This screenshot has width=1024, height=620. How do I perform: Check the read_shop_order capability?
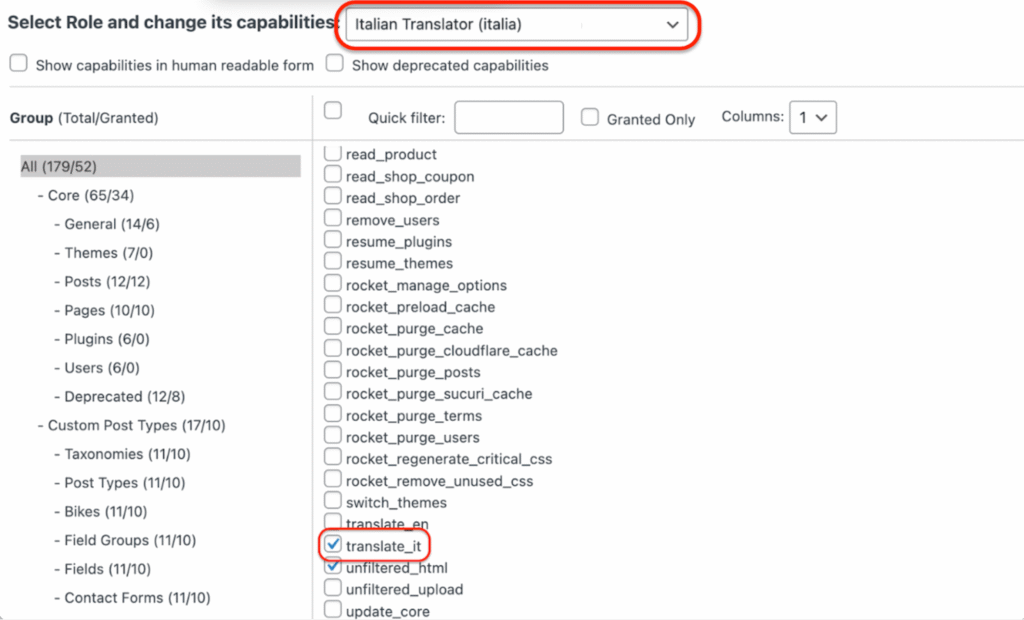333,197
